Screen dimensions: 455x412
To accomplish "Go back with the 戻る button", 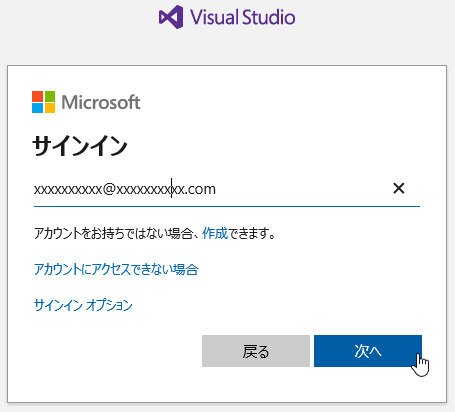I will (256, 351).
